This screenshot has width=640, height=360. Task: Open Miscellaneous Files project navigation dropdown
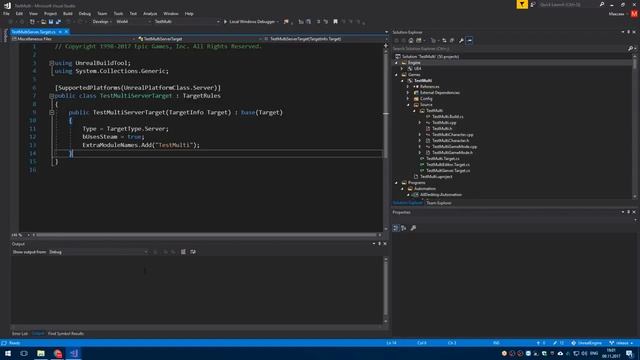coord(73,39)
